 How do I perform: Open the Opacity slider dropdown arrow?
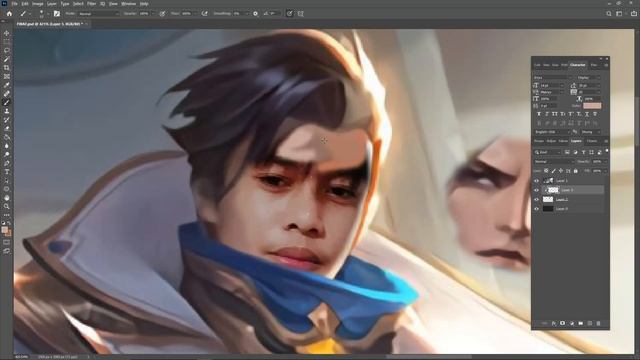pyautogui.click(x=153, y=13)
